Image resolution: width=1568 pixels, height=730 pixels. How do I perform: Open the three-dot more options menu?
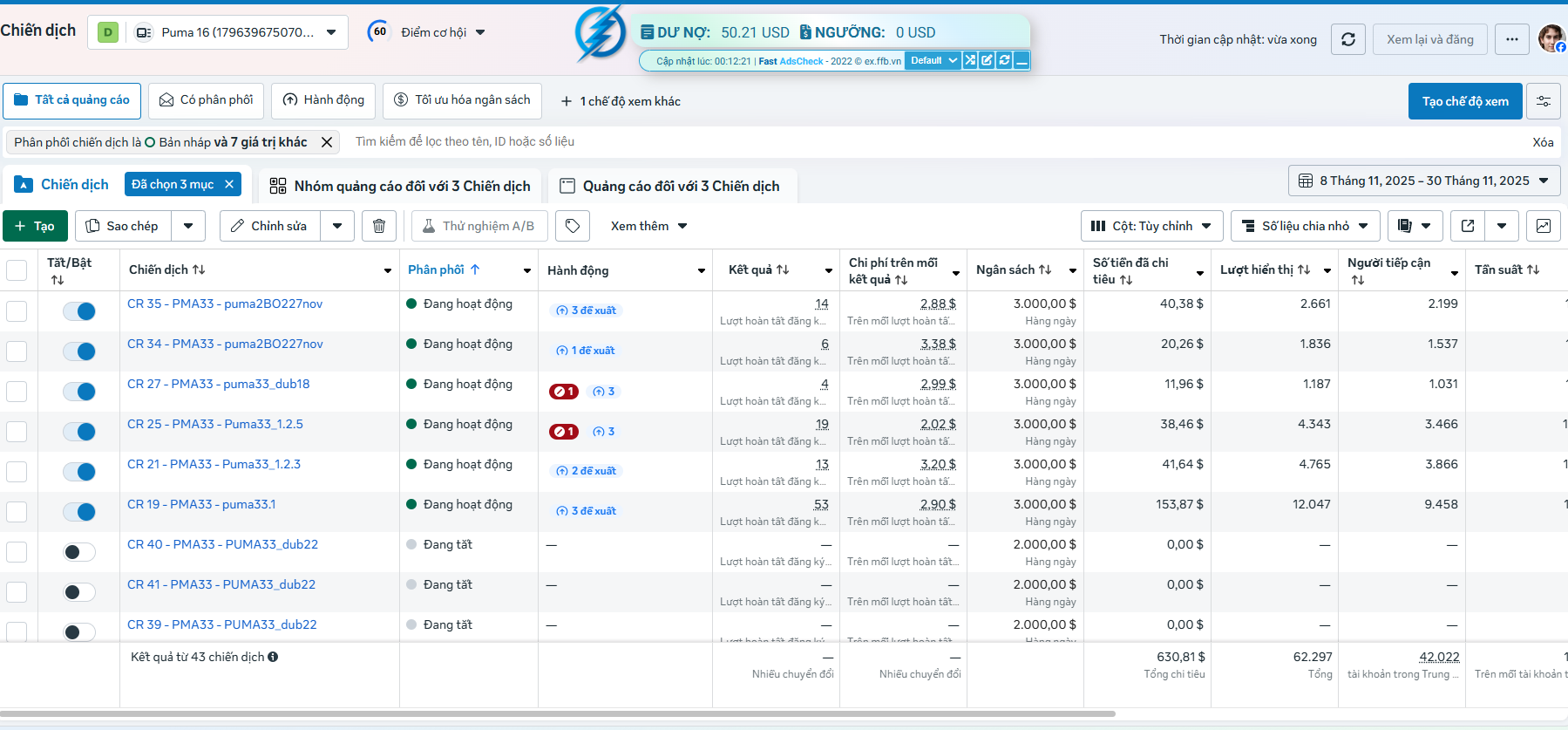[x=1512, y=39]
